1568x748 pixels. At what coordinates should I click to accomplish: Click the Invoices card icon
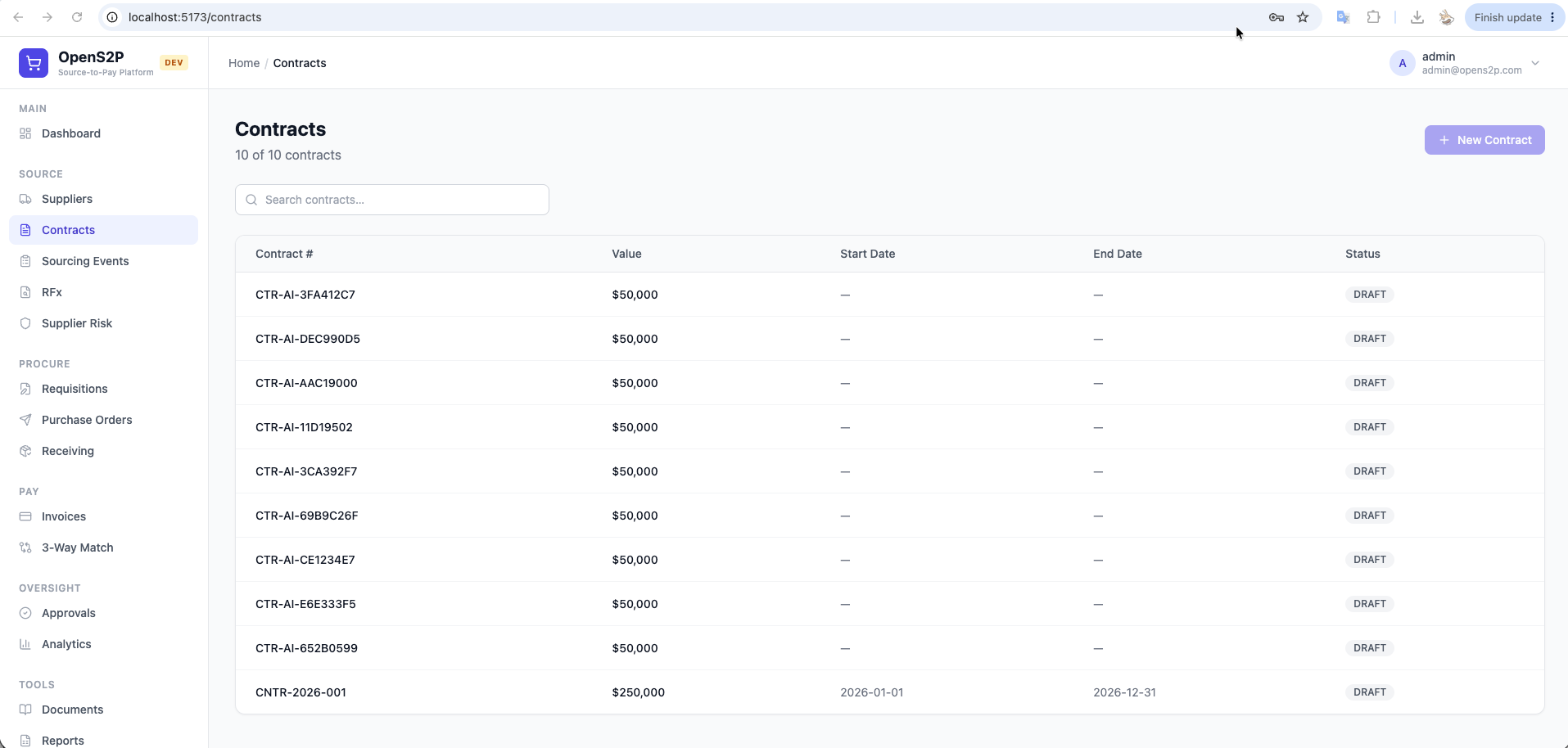25,516
